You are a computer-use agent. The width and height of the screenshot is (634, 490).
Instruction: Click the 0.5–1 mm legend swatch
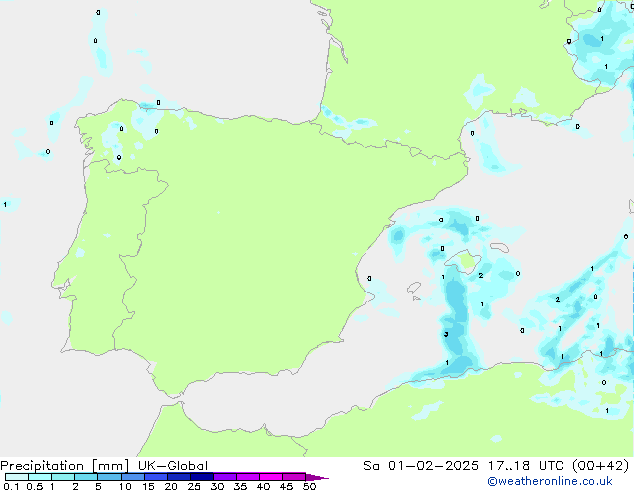pyautogui.click(x=40, y=477)
